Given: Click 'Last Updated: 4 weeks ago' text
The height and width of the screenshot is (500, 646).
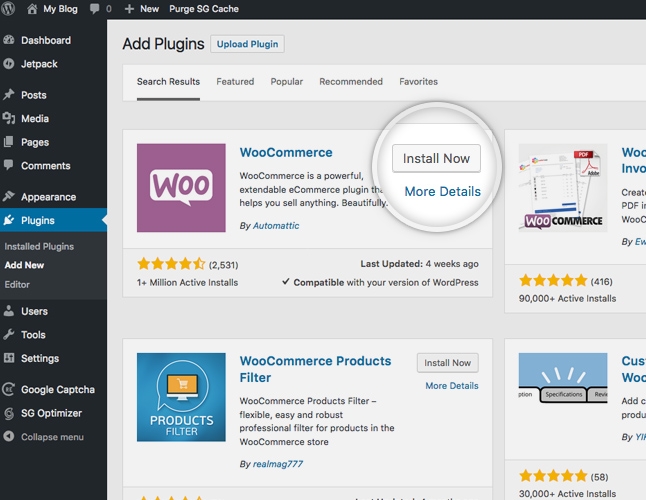Looking at the screenshot, I should click(419, 264).
